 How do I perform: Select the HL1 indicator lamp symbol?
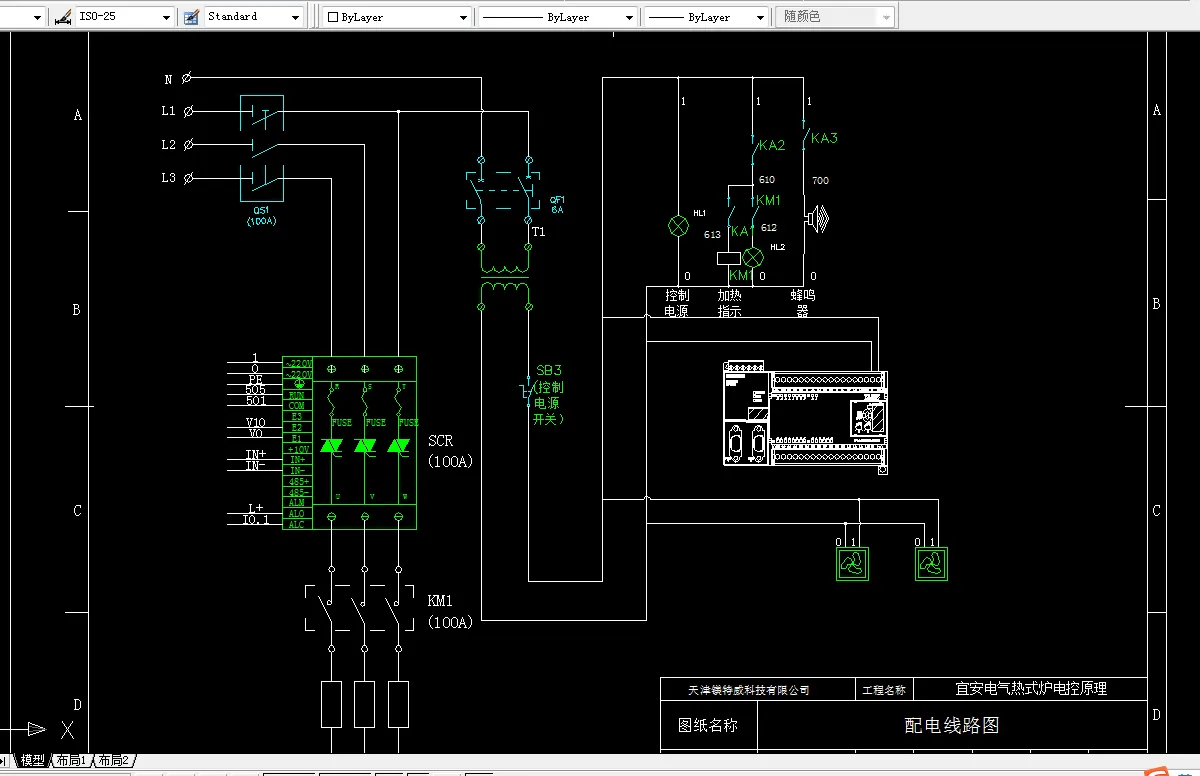coord(678,227)
